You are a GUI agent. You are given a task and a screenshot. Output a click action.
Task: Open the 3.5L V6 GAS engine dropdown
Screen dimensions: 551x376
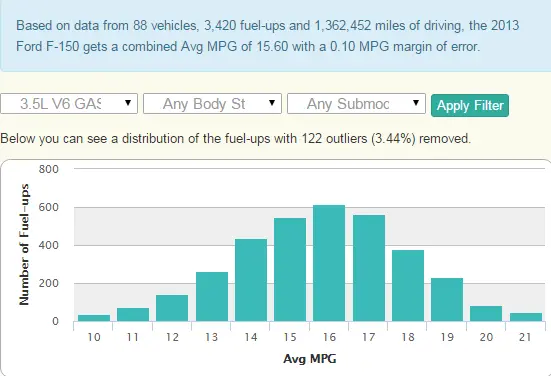click(x=69, y=104)
